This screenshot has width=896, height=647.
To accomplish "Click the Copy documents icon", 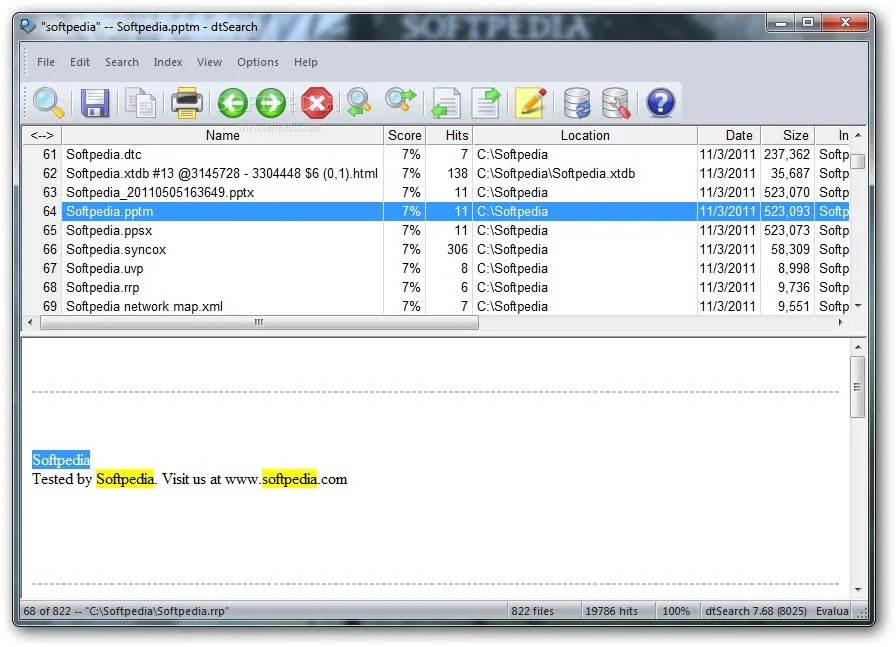I will 141,103.
